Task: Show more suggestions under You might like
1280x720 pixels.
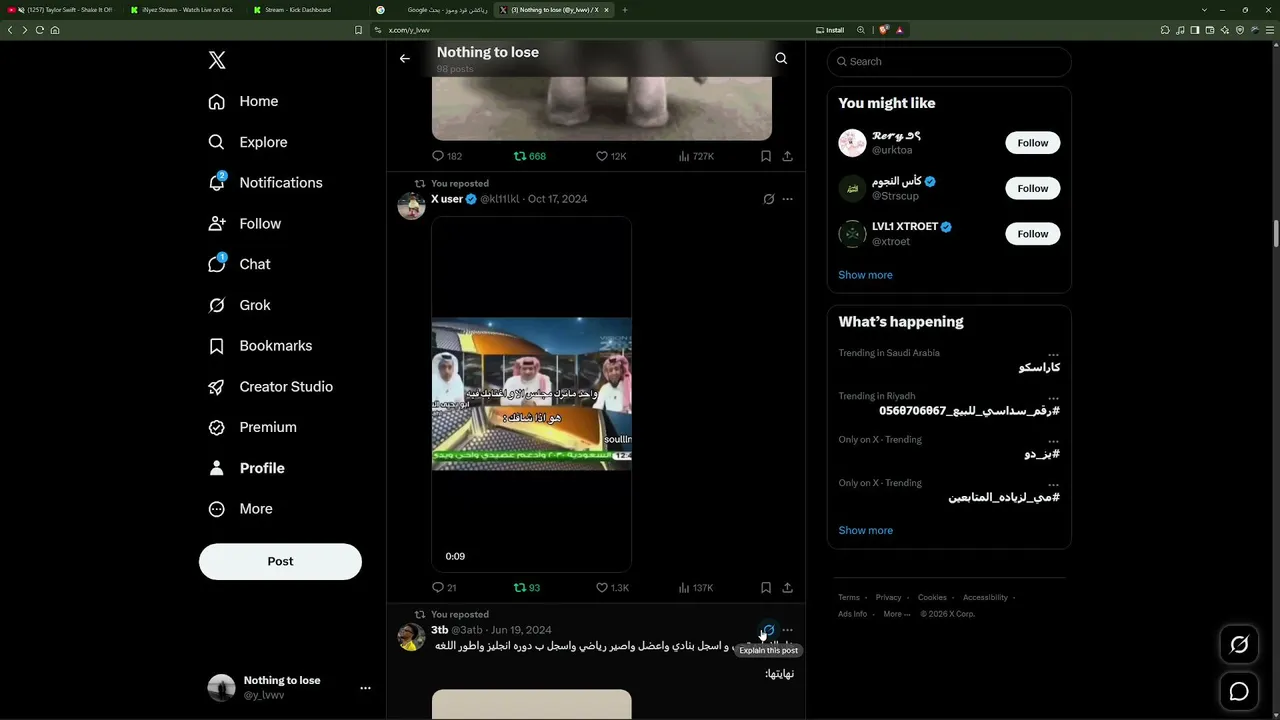Action: click(x=865, y=275)
